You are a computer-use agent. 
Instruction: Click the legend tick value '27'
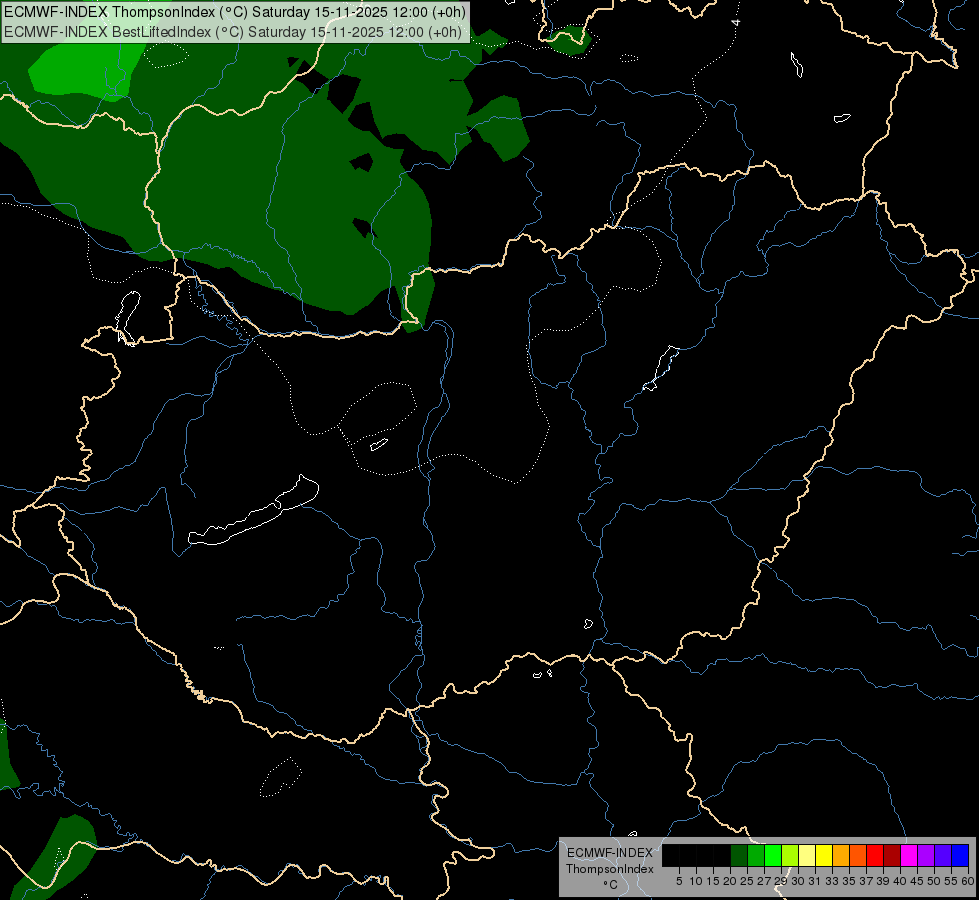[x=764, y=881]
